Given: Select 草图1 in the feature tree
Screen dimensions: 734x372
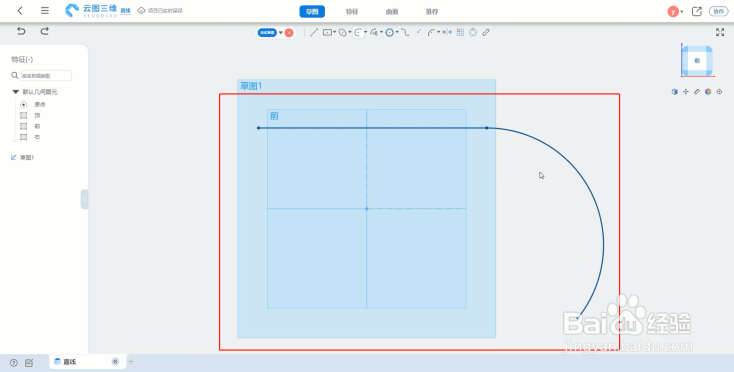Looking at the screenshot, I should 27,158.
